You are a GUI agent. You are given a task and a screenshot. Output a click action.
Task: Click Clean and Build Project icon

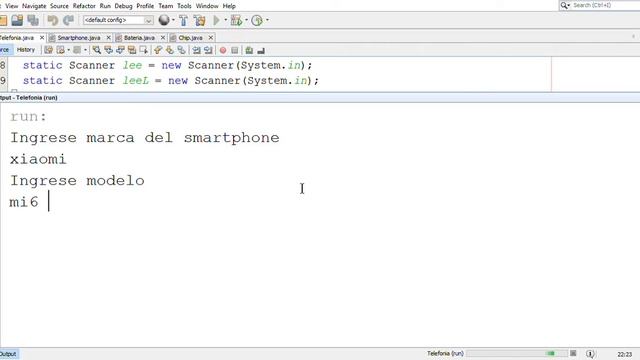pos(200,20)
